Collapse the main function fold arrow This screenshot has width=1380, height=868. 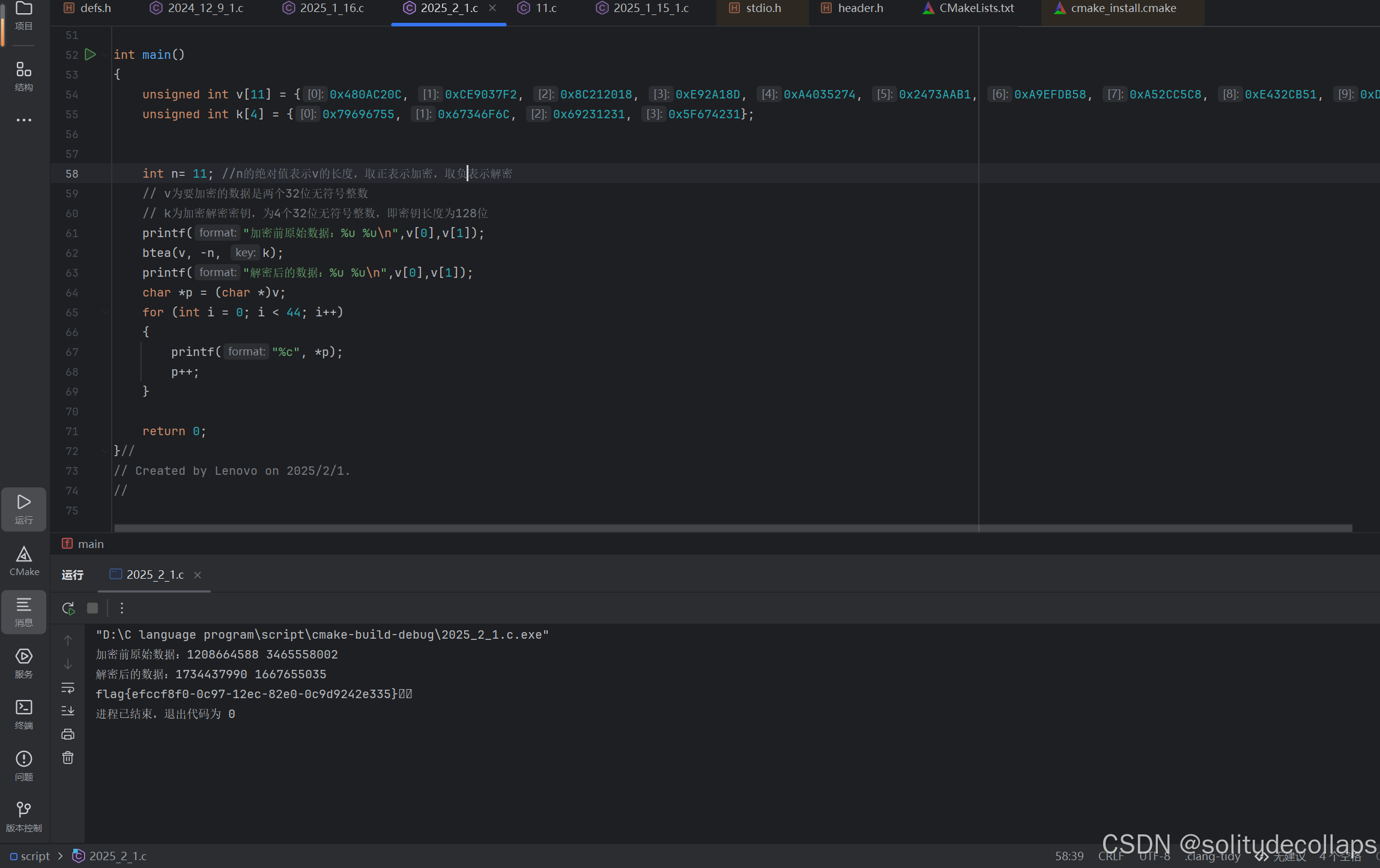pyautogui.click(x=106, y=55)
